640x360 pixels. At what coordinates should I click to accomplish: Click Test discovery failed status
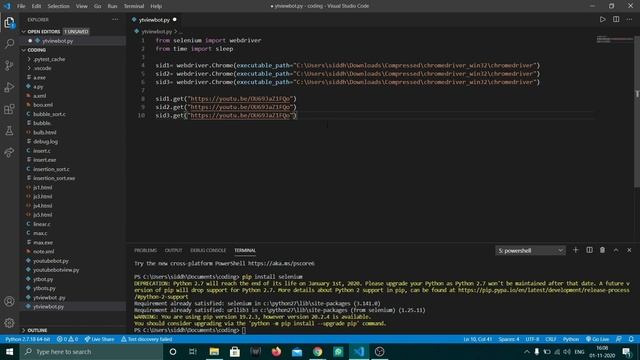point(147,339)
